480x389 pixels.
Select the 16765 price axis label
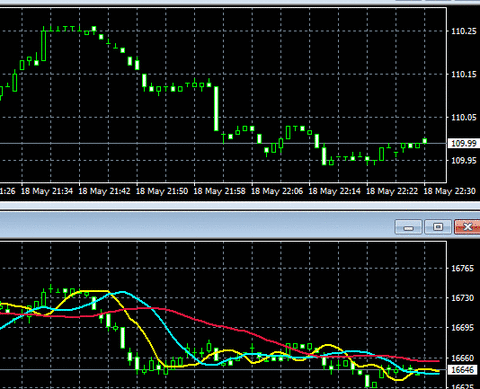462,269
